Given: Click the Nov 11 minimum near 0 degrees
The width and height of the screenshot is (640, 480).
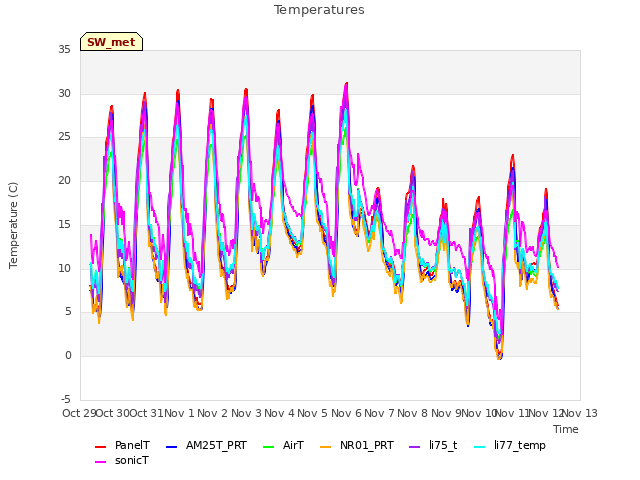Looking at the screenshot, I should 500,358.
